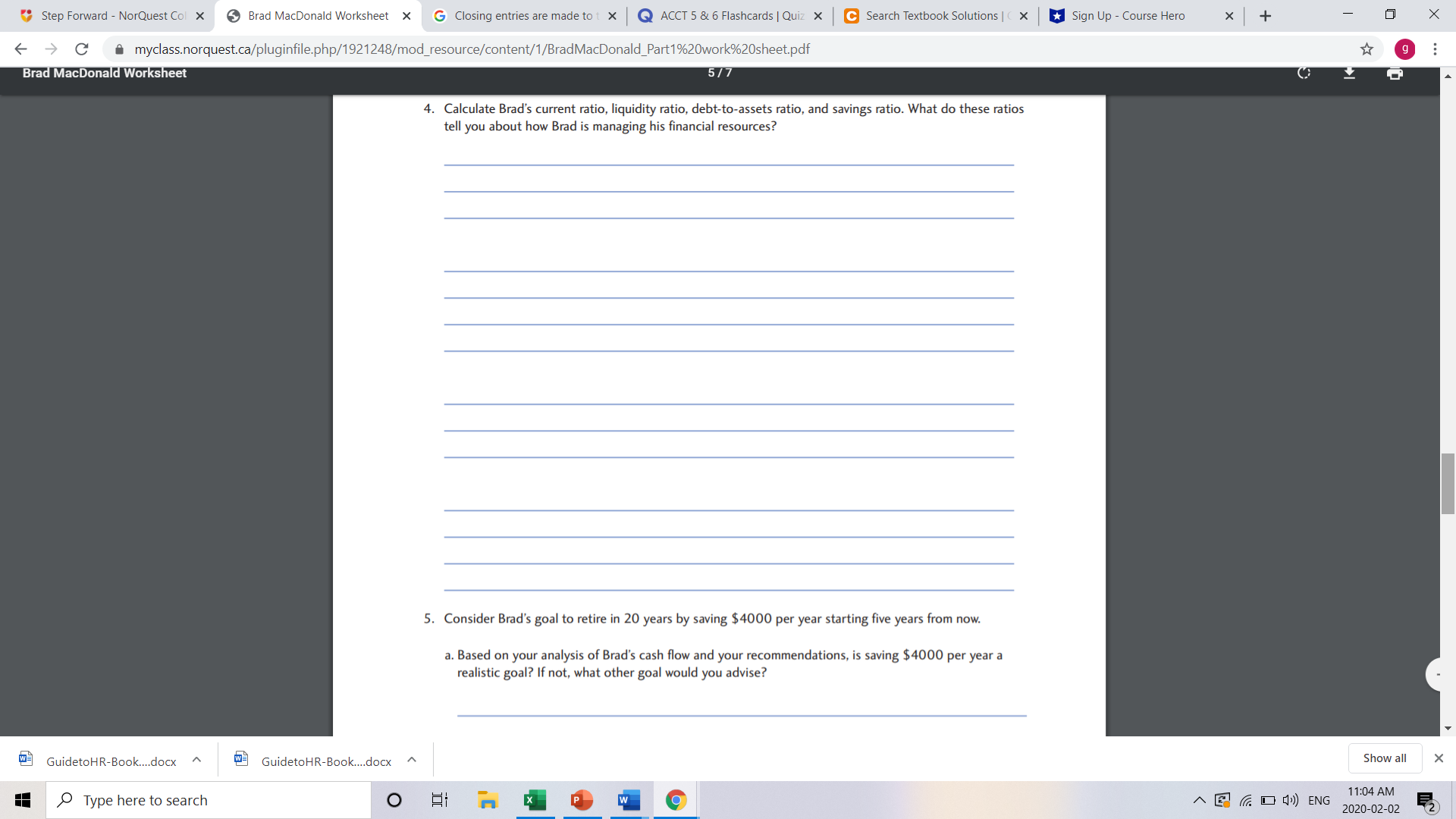Viewport: 1456px width, 819px height.
Task: Open Chrome three-dot menu
Action: tap(1435, 49)
